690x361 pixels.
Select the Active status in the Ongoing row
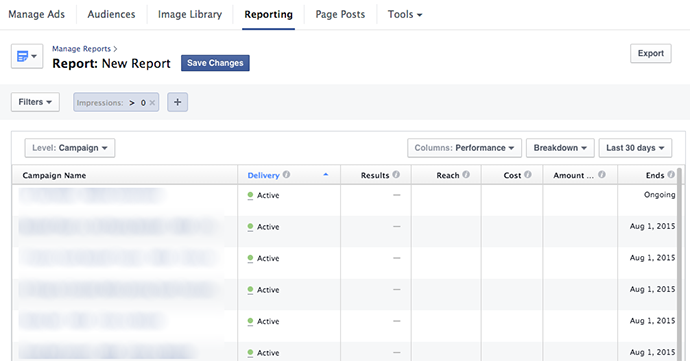268,195
